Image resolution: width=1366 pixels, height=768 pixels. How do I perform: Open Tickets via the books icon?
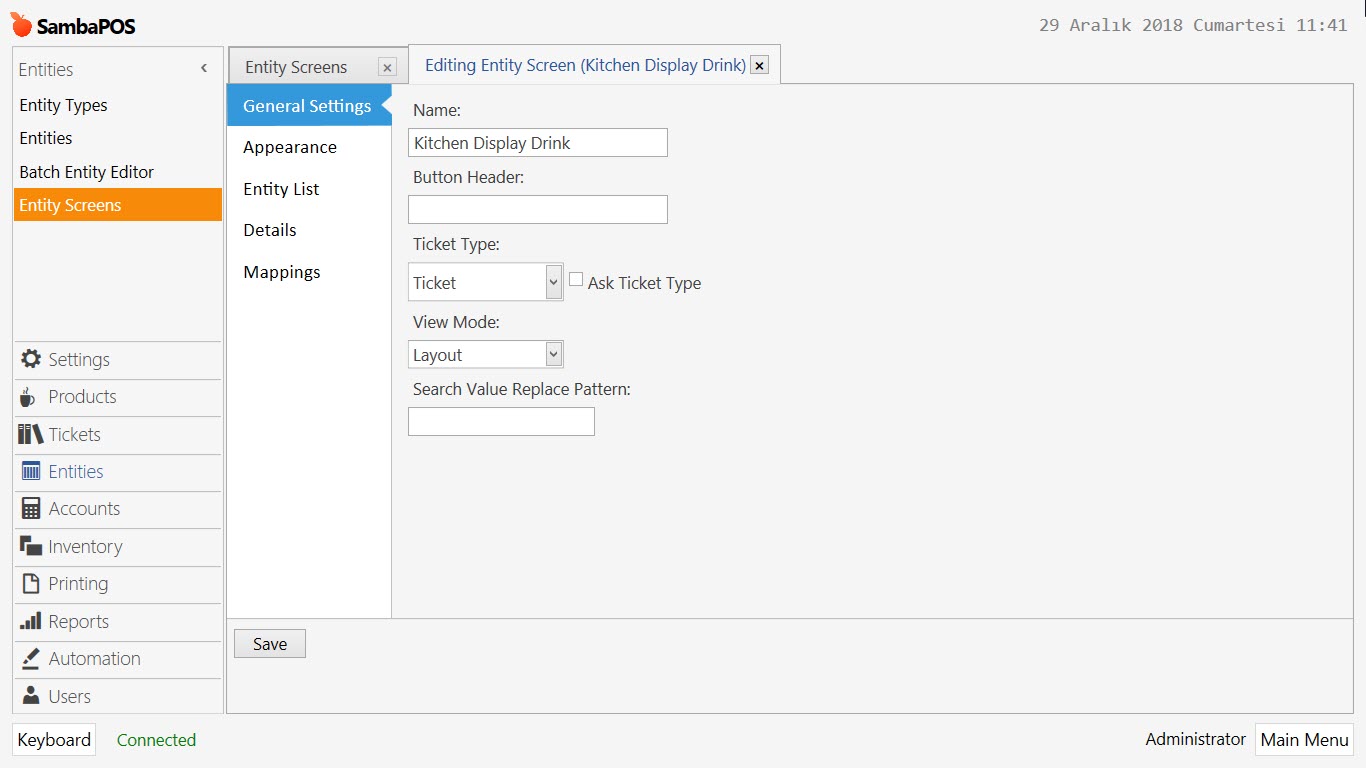pos(31,434)
